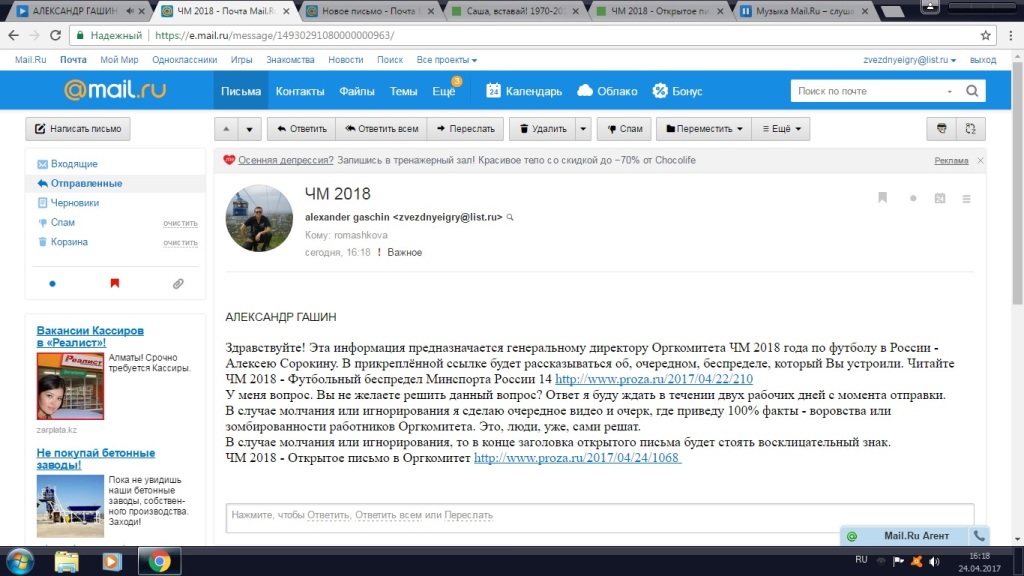Open the Mail.Ru Агент panel
The width and height of the screenshot is (1024, 576).
click(916, 536)
